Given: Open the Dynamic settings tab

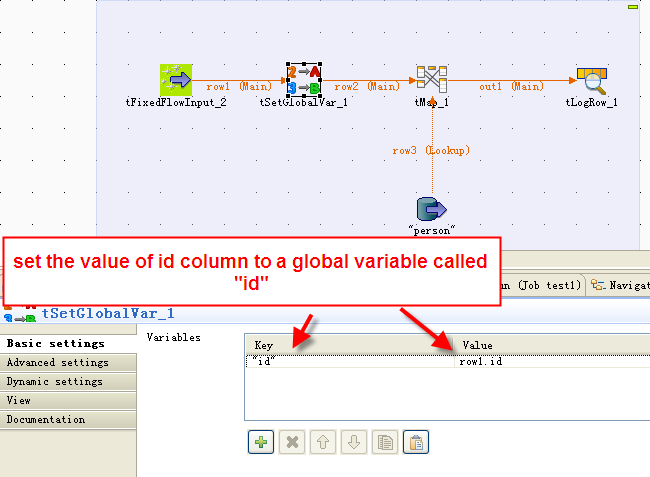Looking at the screenshot, I should [68, 382].
